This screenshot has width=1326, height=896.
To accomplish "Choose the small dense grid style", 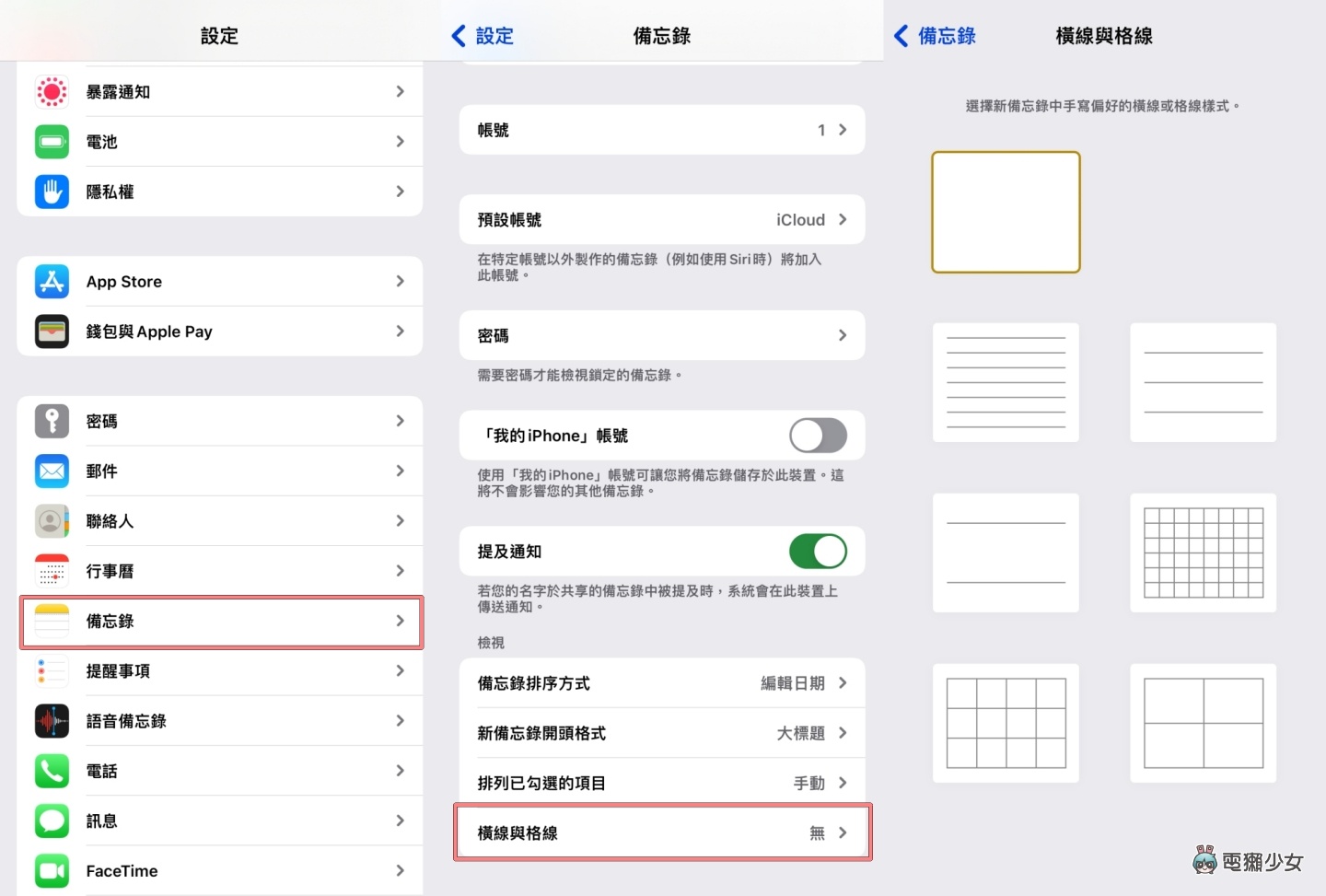I will coord(1203,553).
